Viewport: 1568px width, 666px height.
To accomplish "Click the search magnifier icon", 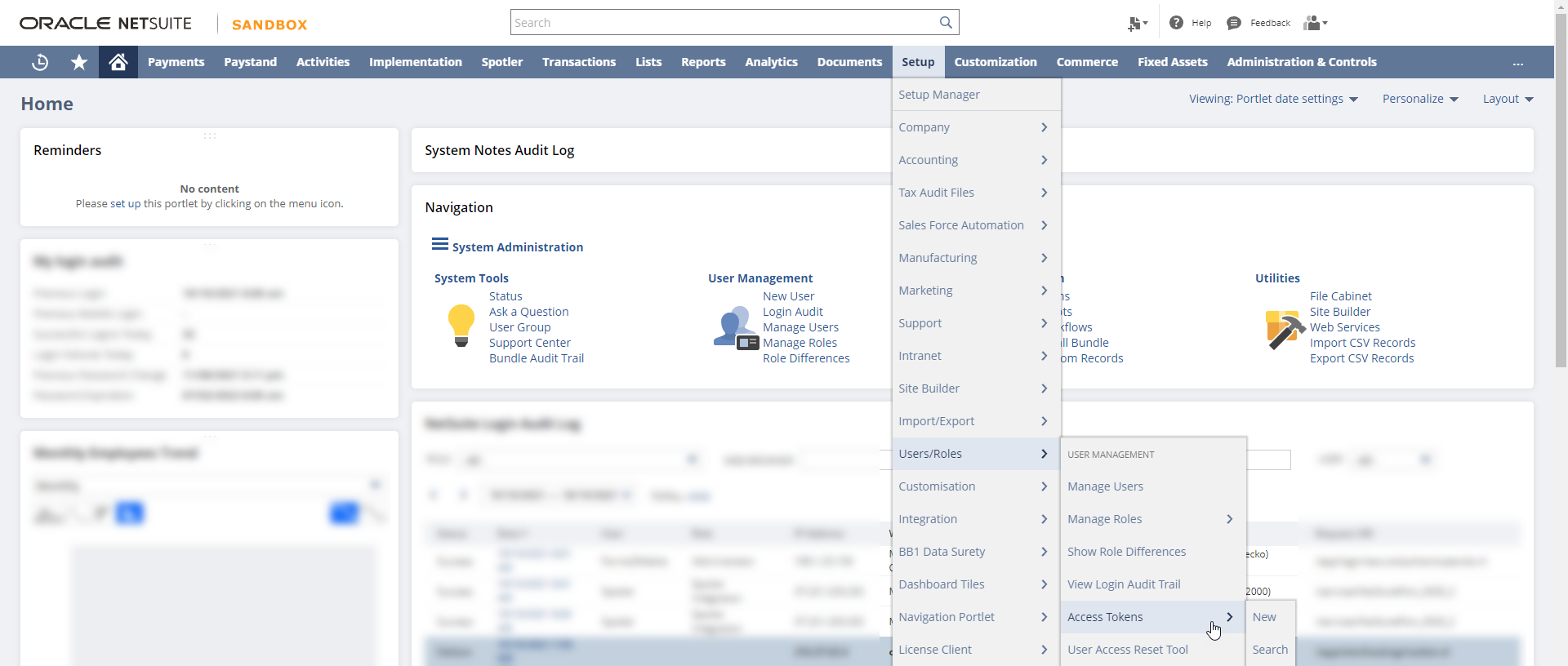I will (946, 23).
